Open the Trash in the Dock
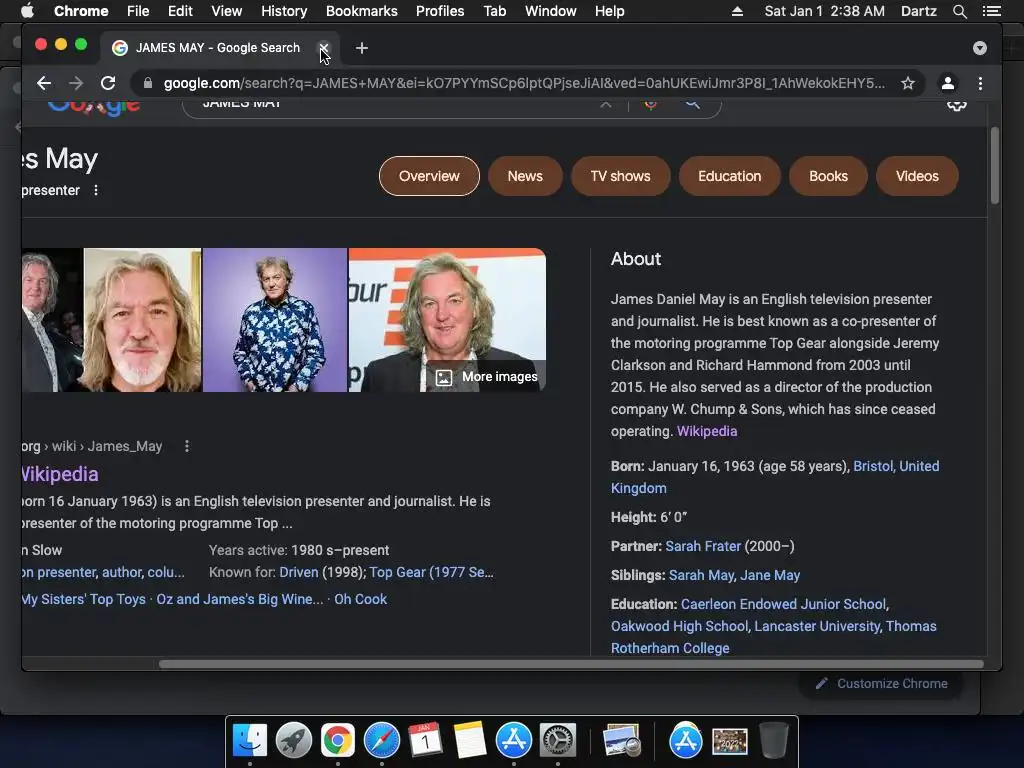Screen dimensions: 1024x768 click(x=774, y=740)
